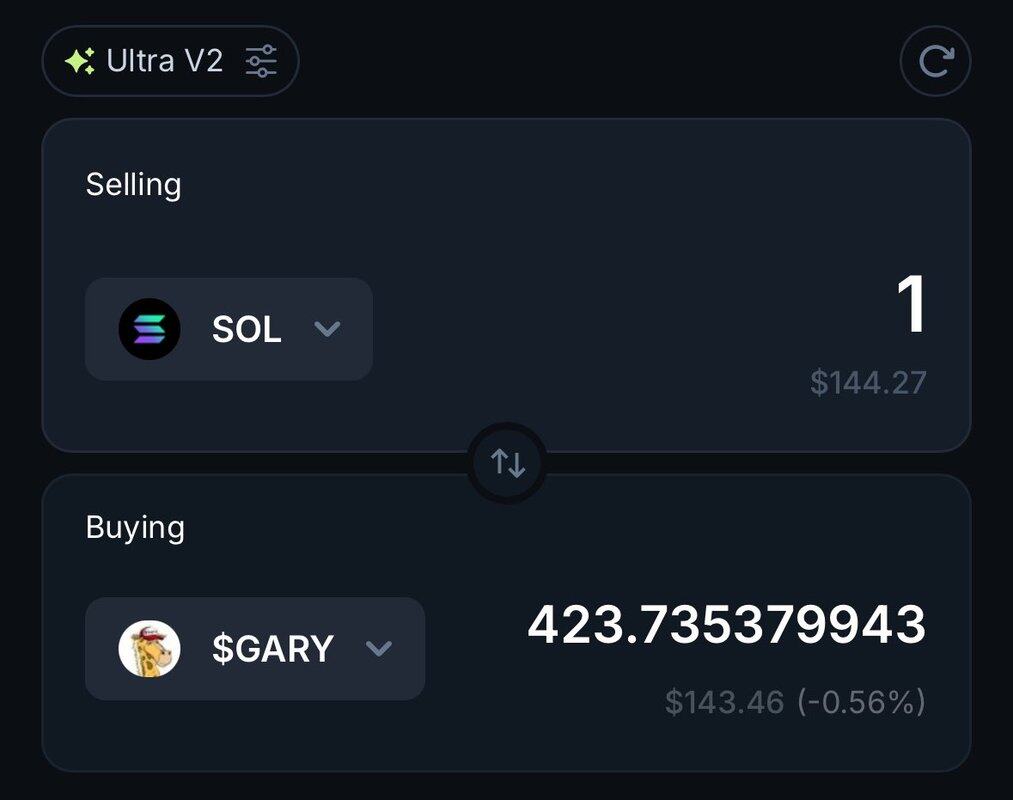Click the Buying label
The width and height of the screenshot is (1013, 800).
[135, 528]
